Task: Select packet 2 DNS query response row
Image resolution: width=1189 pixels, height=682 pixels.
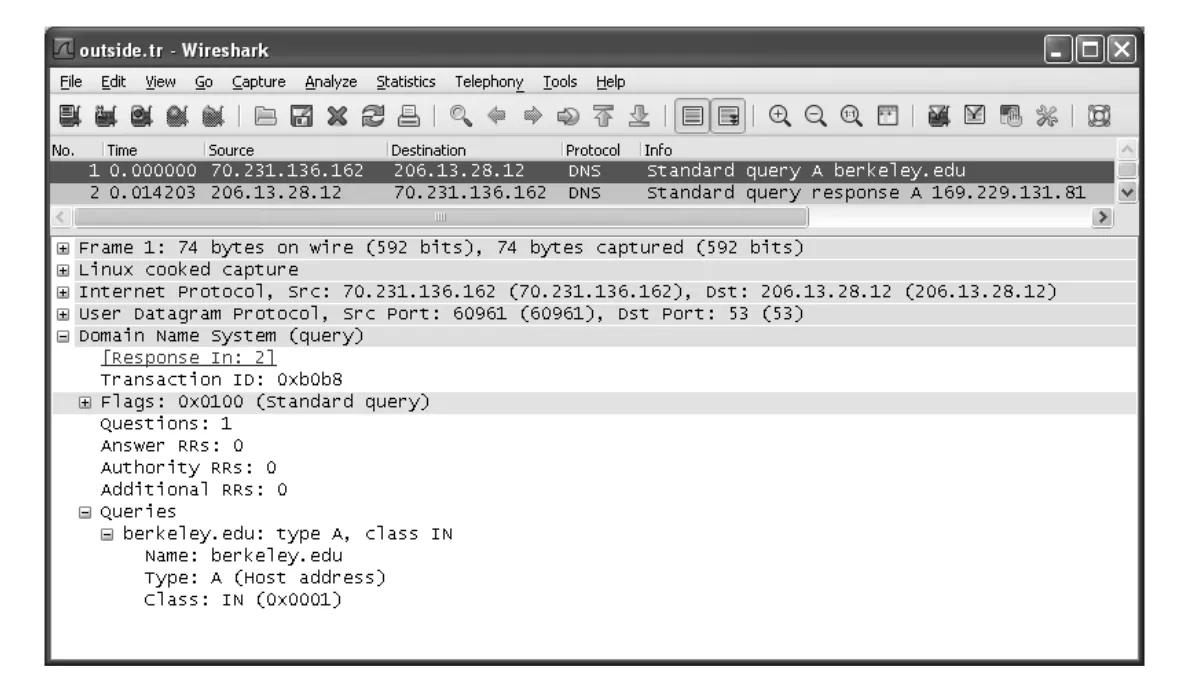Action: [x=582, y=193]
